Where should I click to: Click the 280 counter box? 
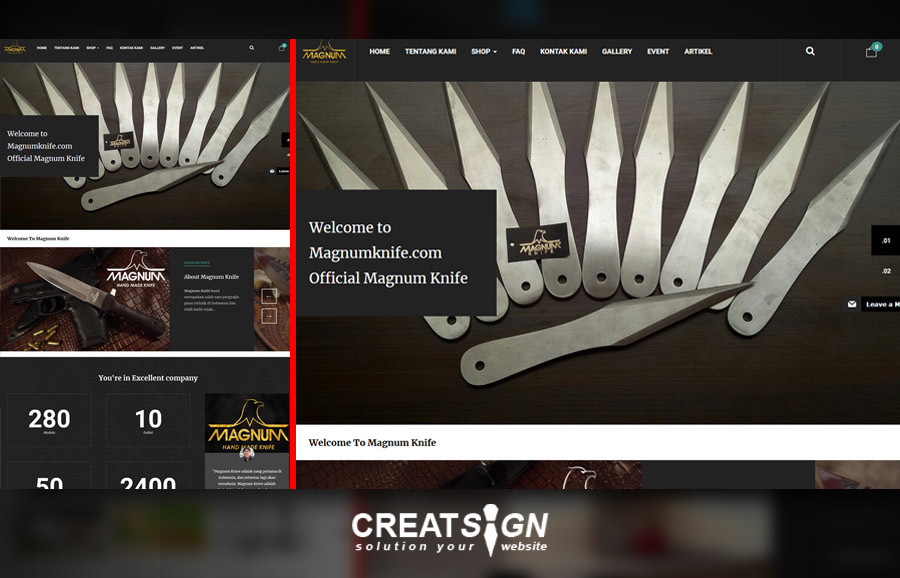click(x=49, y=420)
